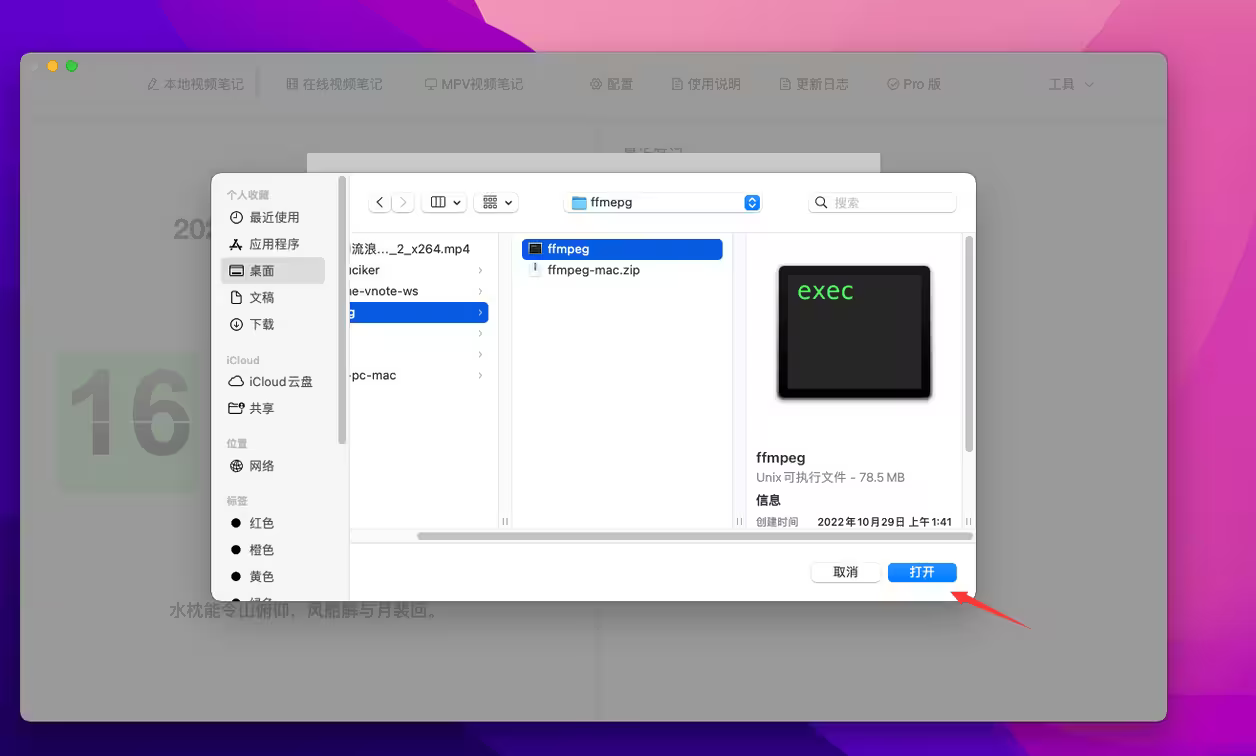Expand the folder ending in ciker
Image resolution: width=1256 pixels, height=756 pixels.
coord(480,270)
